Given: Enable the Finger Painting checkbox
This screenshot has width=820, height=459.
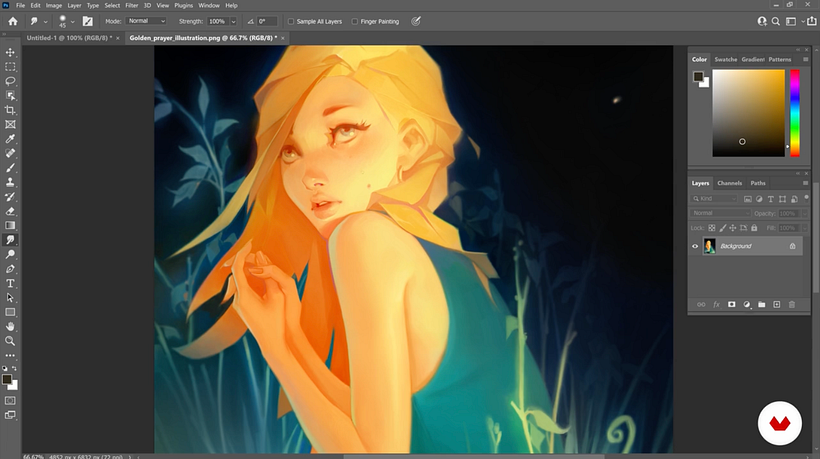Looking at the screenshot, I should click(x=355, y=20).
